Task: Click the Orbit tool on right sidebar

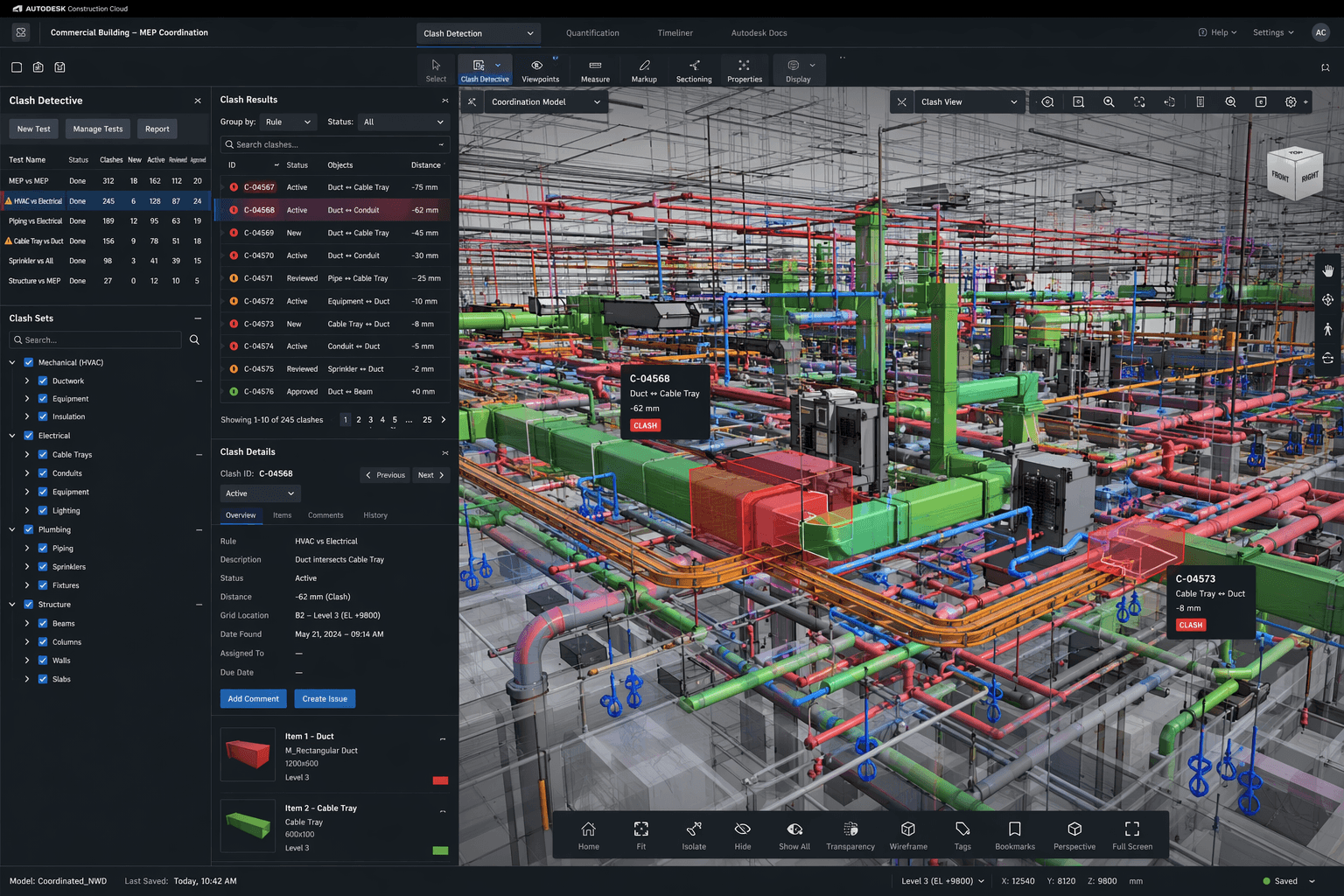Action: click(x=1328, y=300)
